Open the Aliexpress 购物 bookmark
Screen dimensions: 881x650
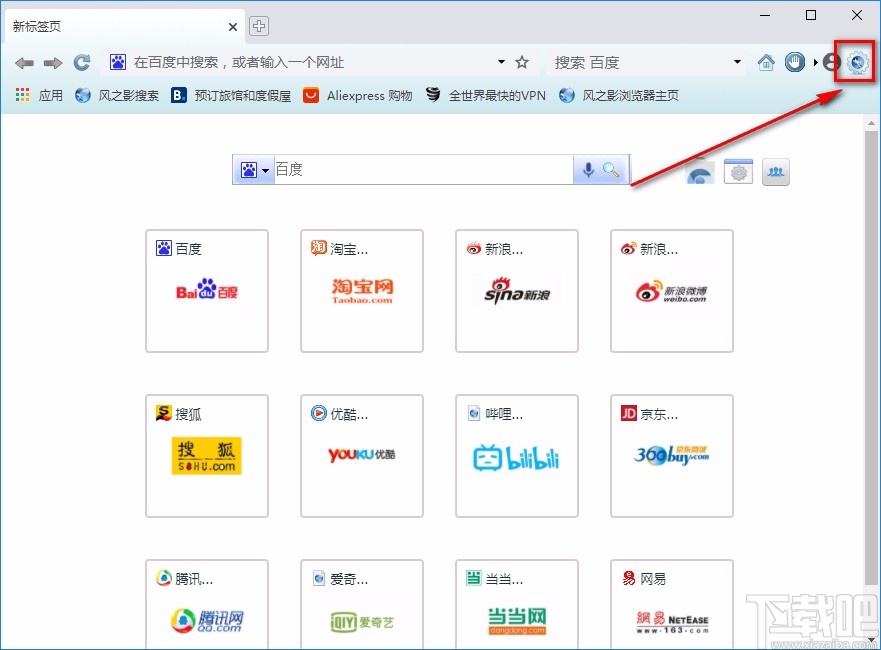point(358,96)
